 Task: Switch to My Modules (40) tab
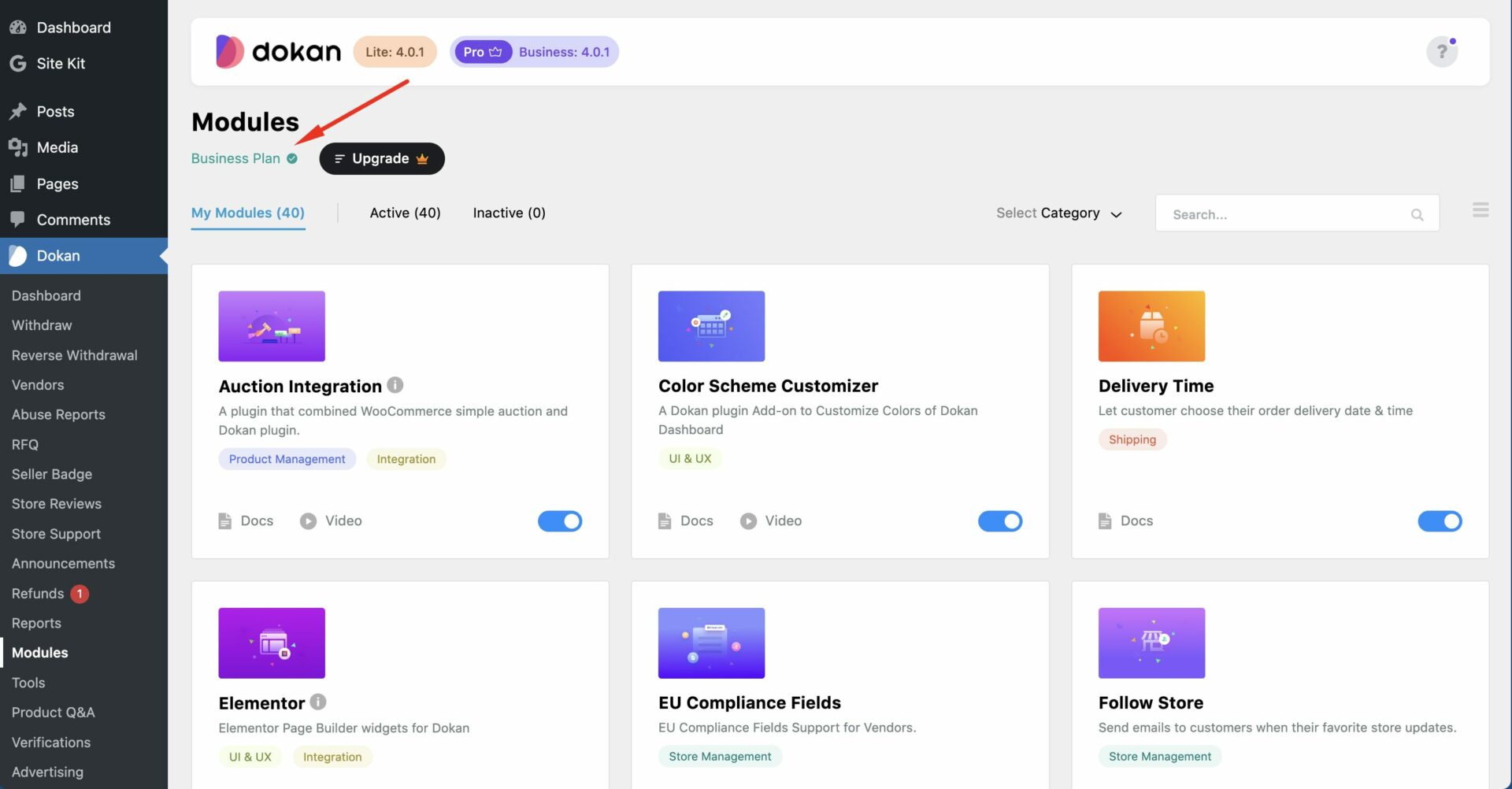click(x=248, y=213)
